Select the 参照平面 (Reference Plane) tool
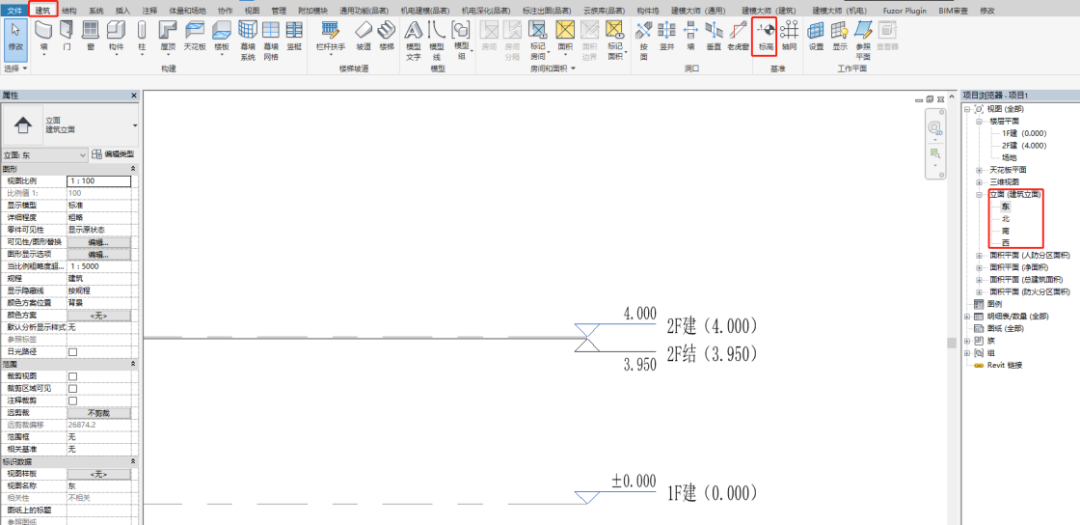 (x=863, y=41)
